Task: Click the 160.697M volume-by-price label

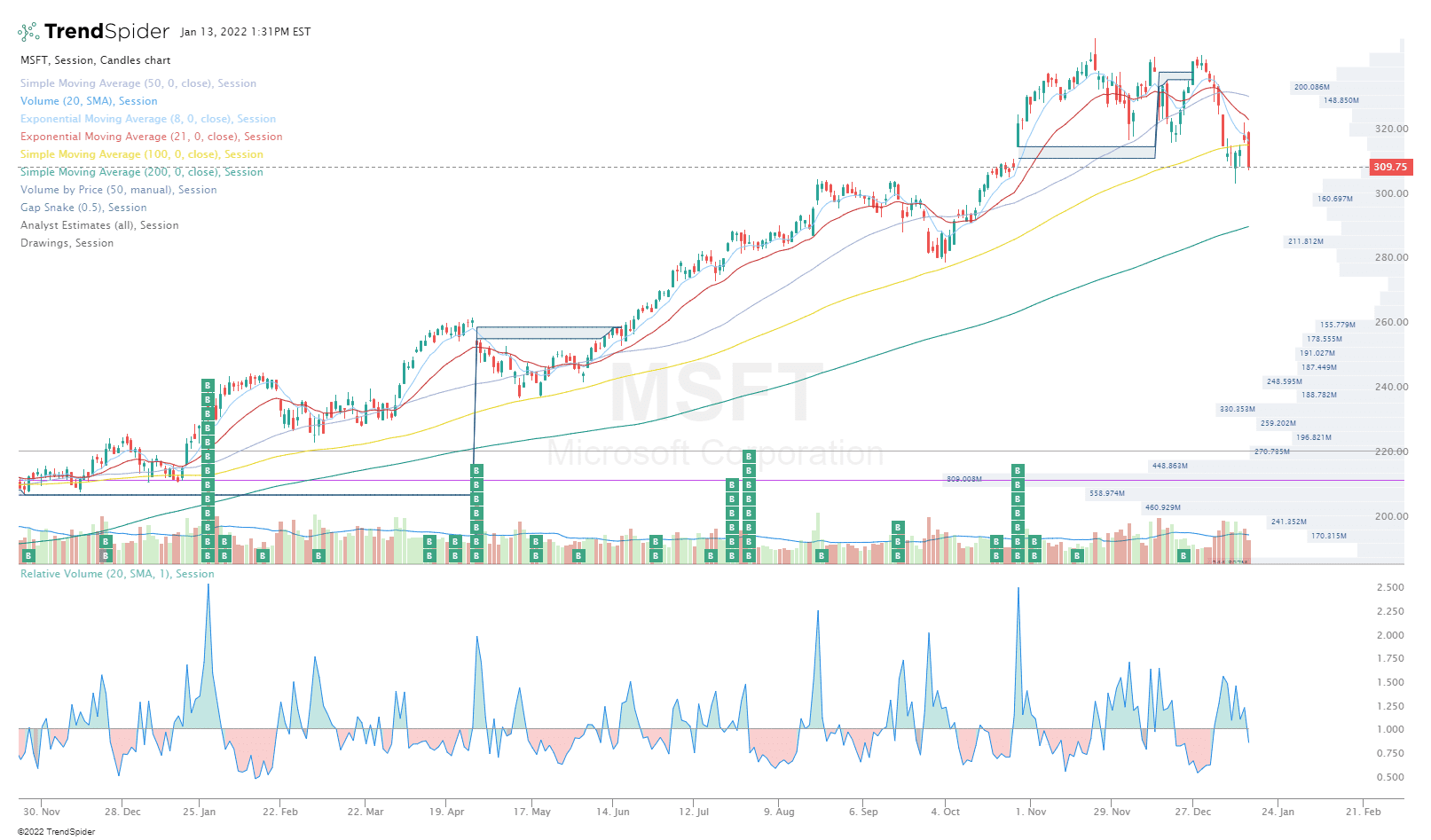Action: pyautogui.click(x=1335, y=199)
